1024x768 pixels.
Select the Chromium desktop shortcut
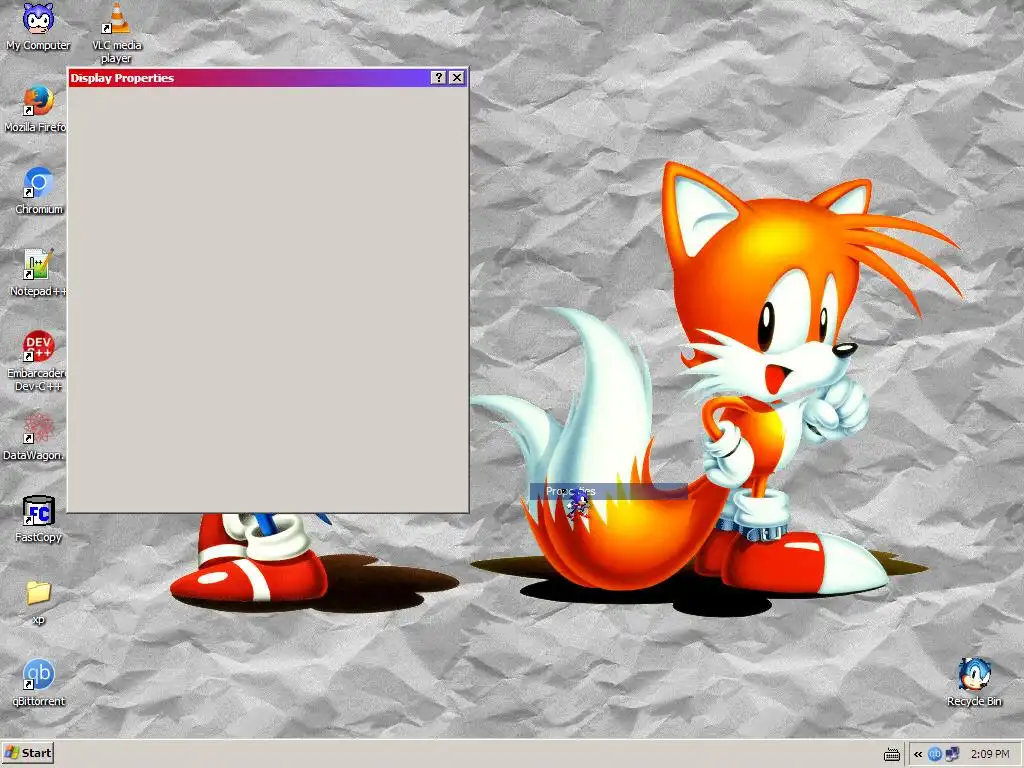[x=39, y=191]
